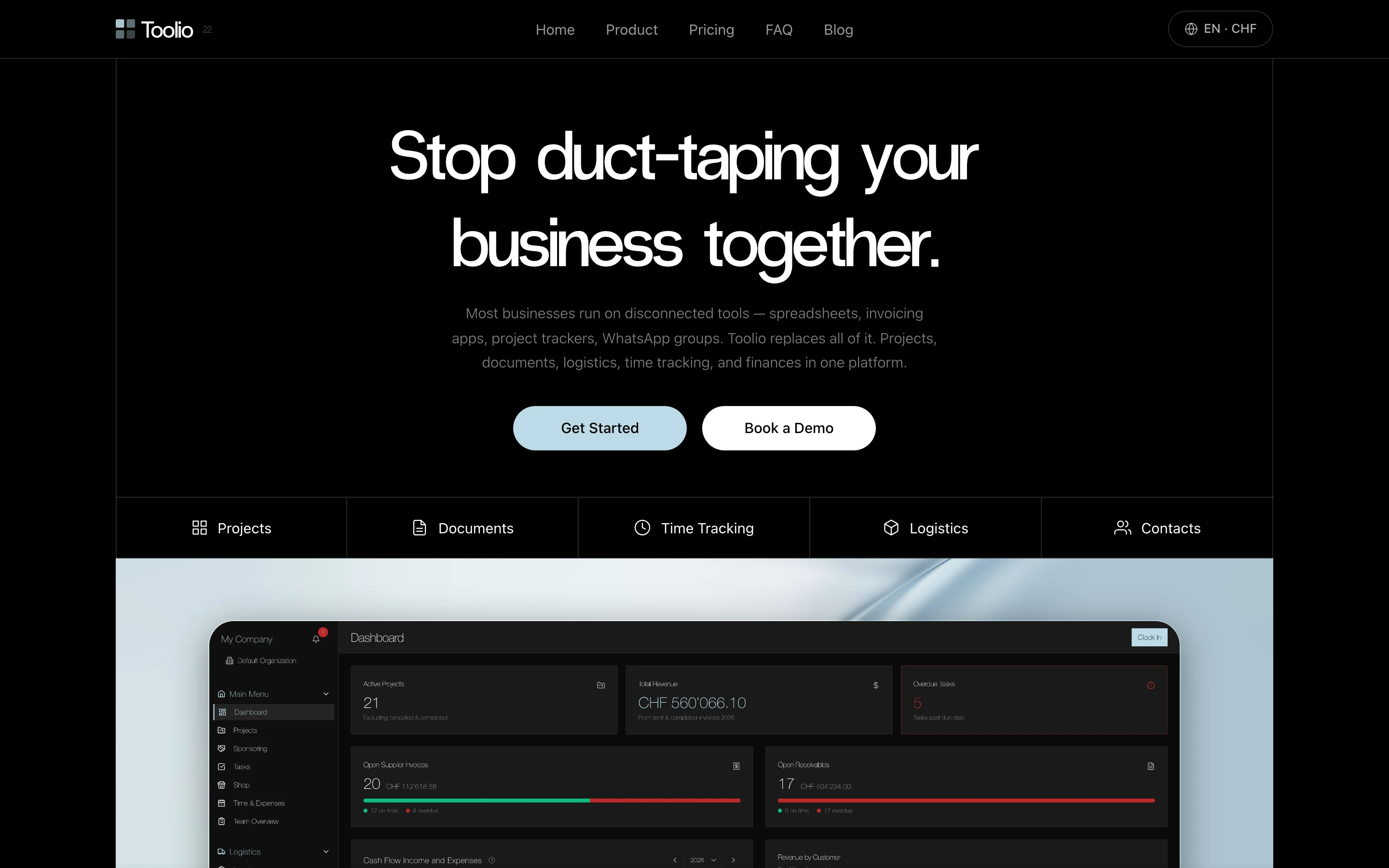Screen dimensions: 1389x868
Task: Open the notification bell in My Company sidebar
Action: point(317,638)
